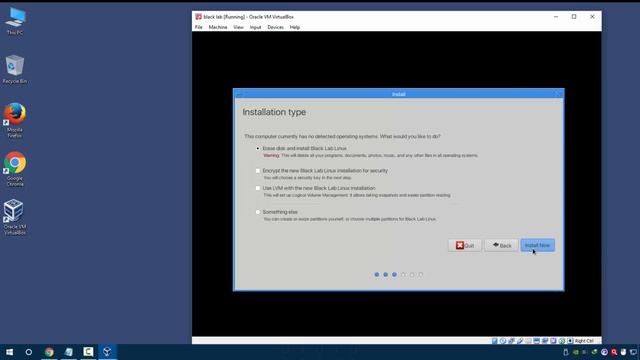
Task: Enable Encrypt the new Black Lab Linux installation
Action: point(258,171)
